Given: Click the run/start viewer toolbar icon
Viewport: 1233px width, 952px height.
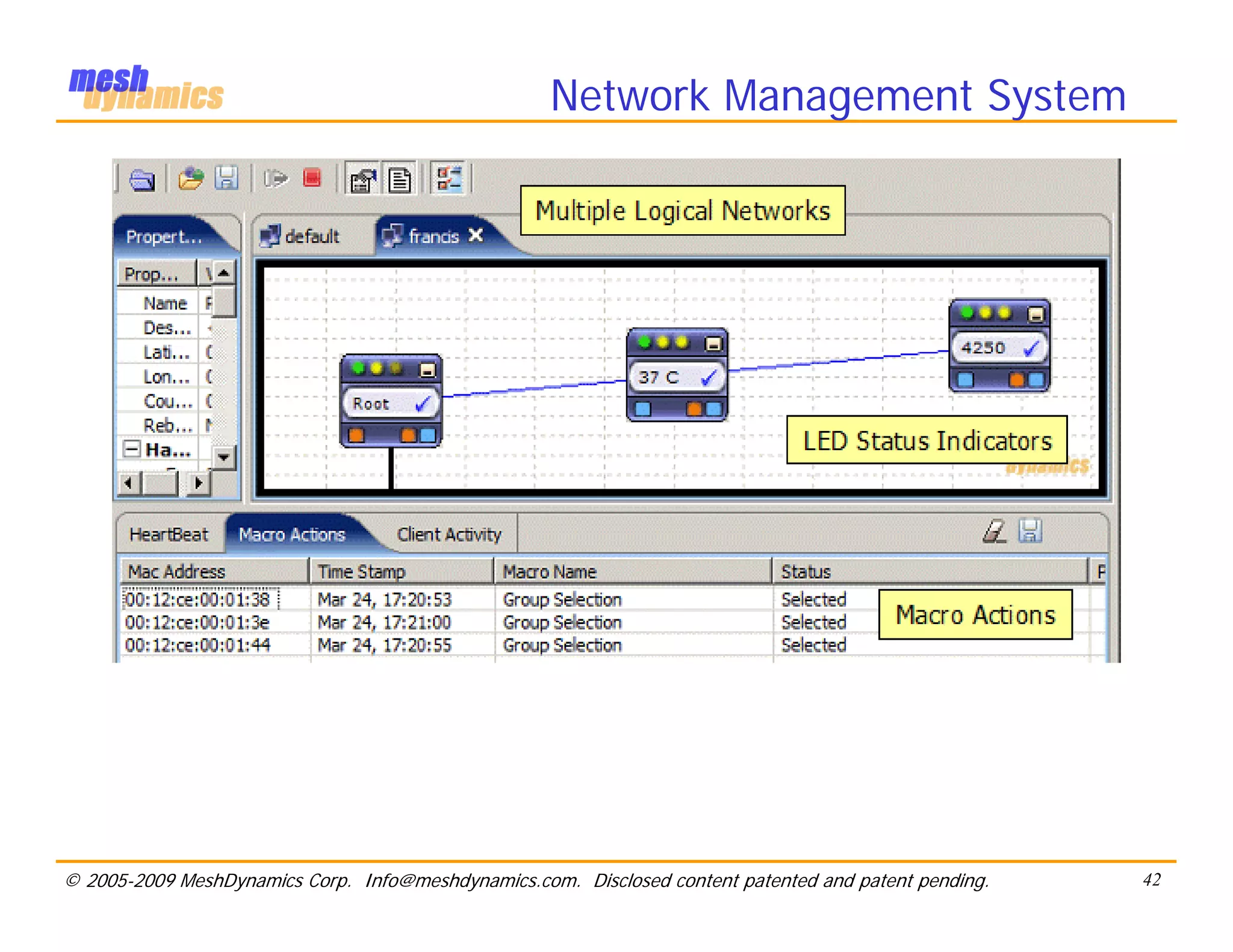Looking at the screenshot, I should point(276,178).
